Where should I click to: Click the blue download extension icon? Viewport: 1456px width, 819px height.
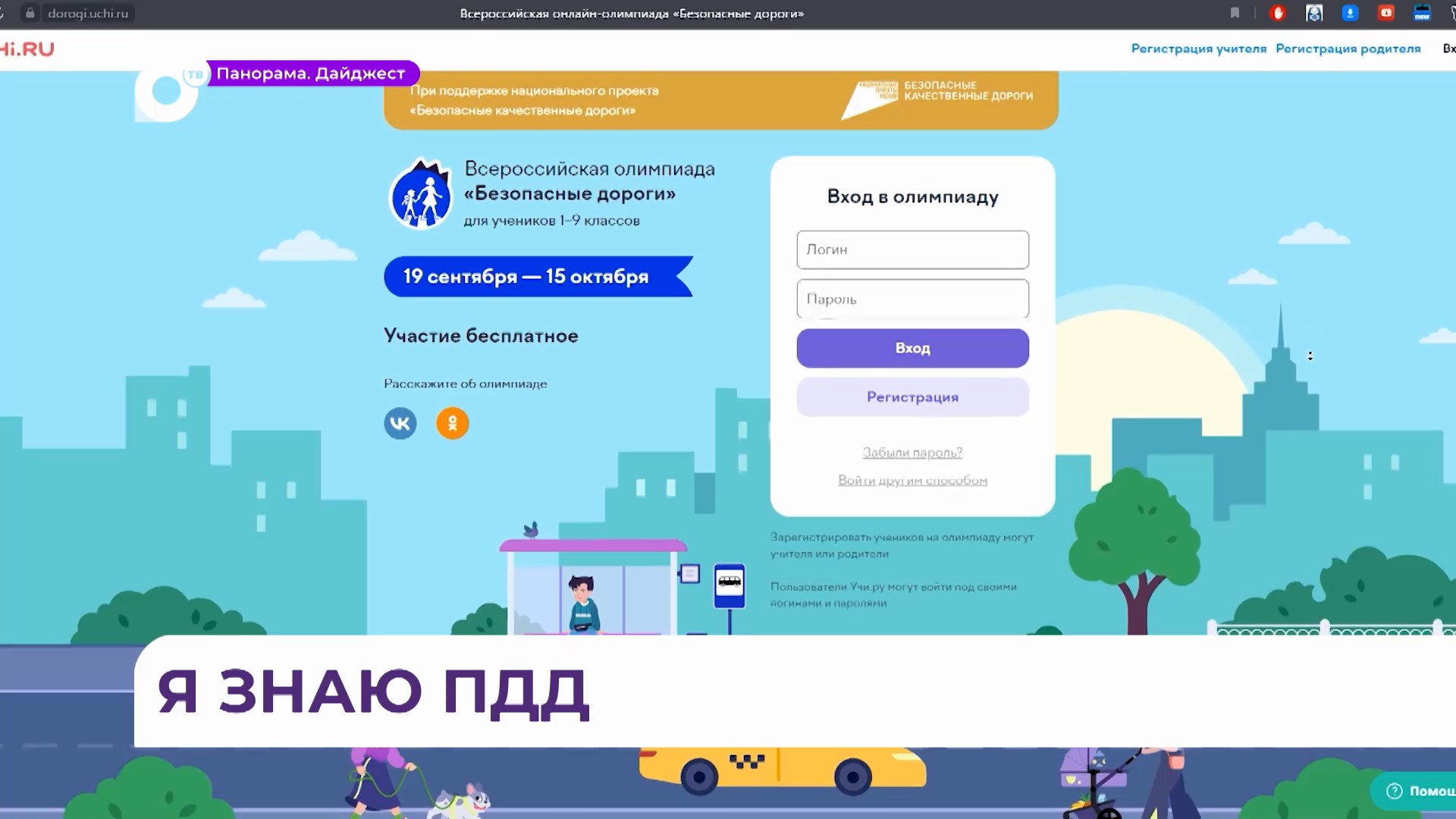coord(1350,13)
